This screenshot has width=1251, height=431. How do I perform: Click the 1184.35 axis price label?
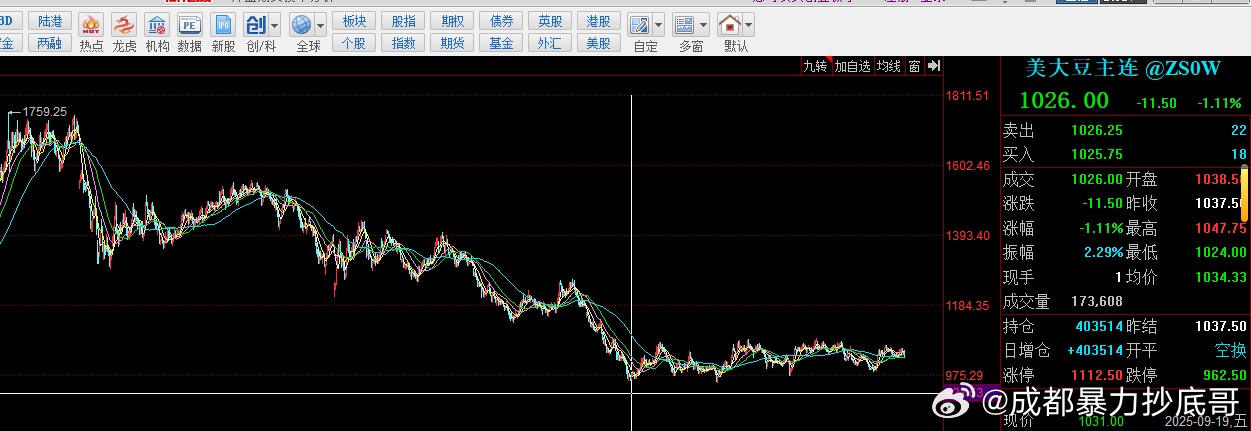968,306
